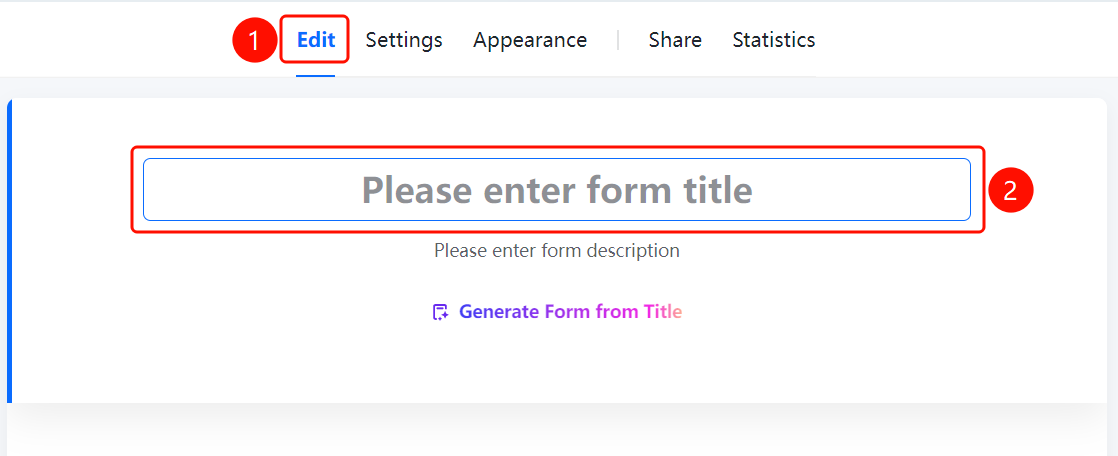This screenshot has height=456, width=1118.
Task: Click blank header area right of Statistics
Action: 963,40
